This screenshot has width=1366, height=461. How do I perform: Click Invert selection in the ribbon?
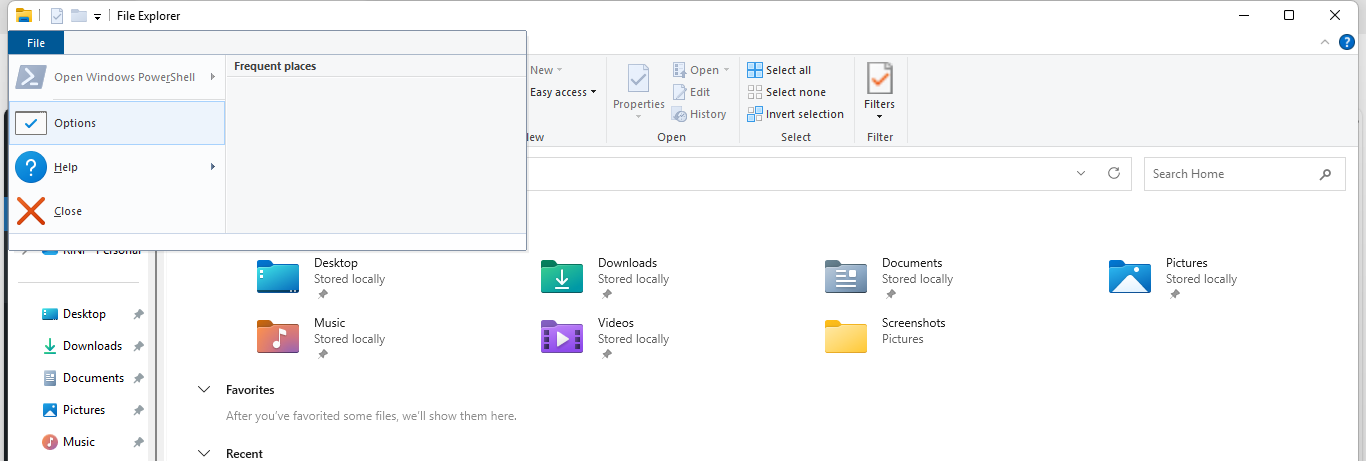coord(795,114)
